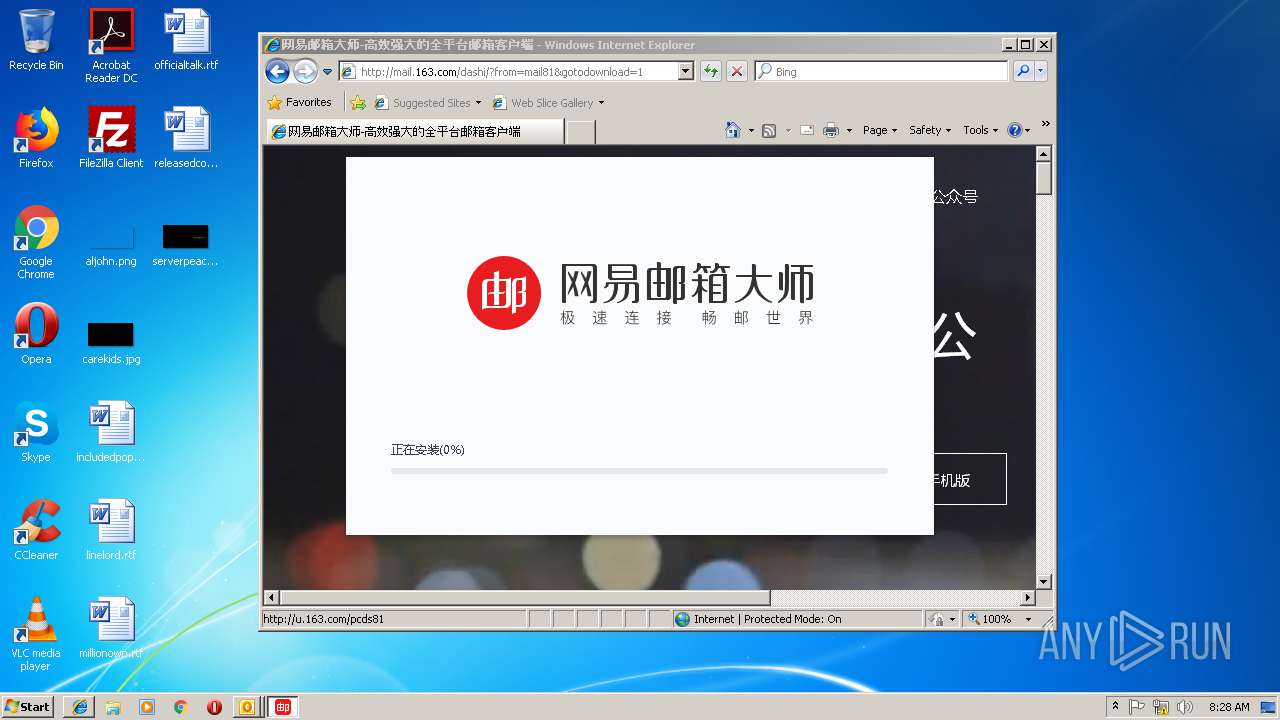Viewport: 1280px width, 720px height.
Task: Open the Tools menu
Action: click(x=980, y=130)
